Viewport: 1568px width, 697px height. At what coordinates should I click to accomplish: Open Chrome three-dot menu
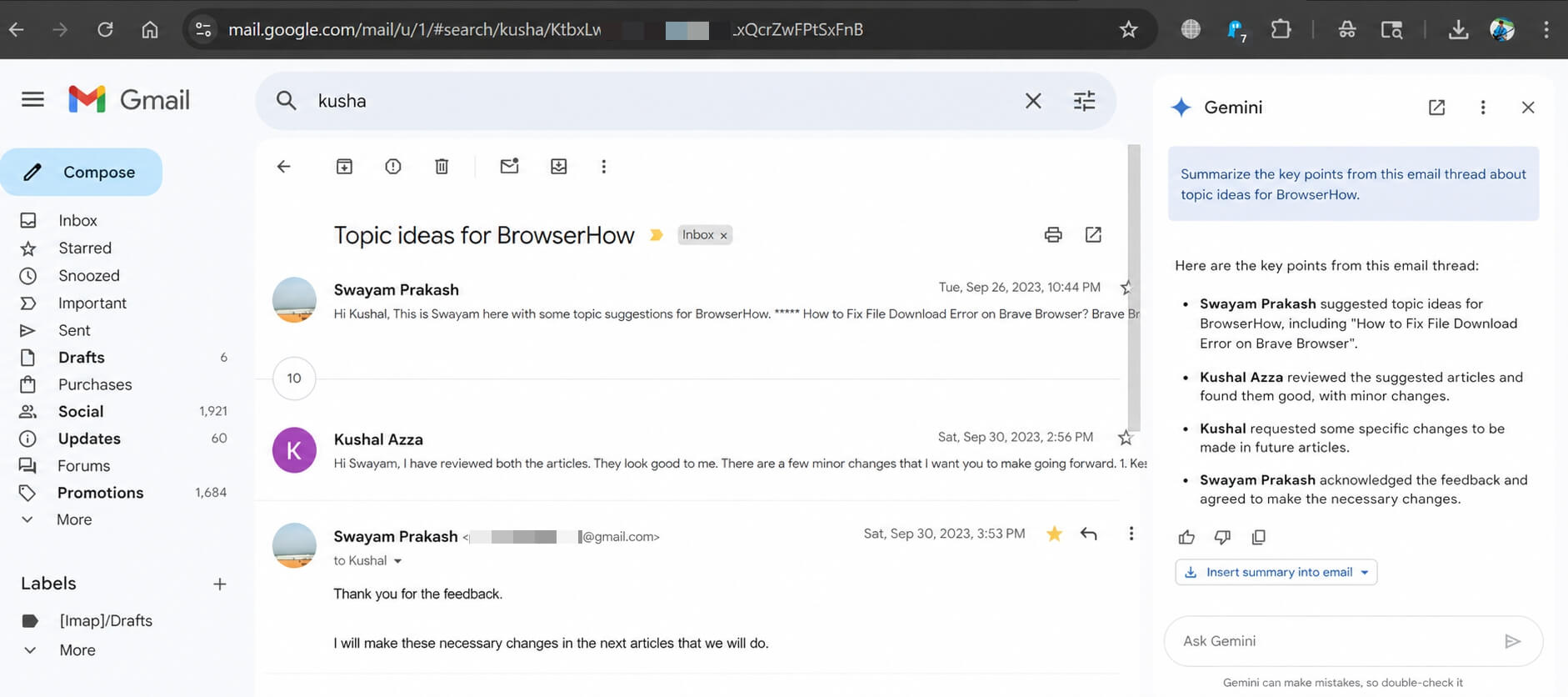1546,30
